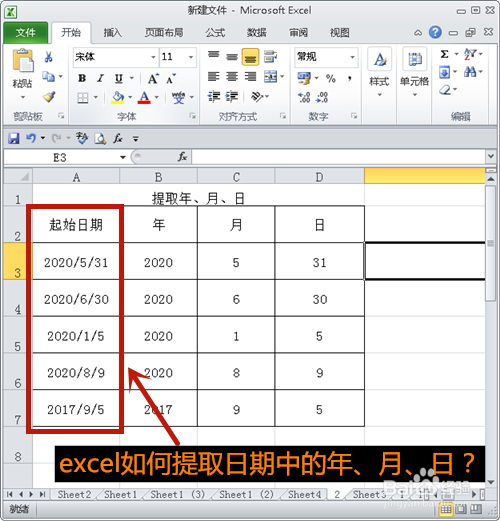Center text horizontally
Screen dimensions: 500x521
click(232, 77)
